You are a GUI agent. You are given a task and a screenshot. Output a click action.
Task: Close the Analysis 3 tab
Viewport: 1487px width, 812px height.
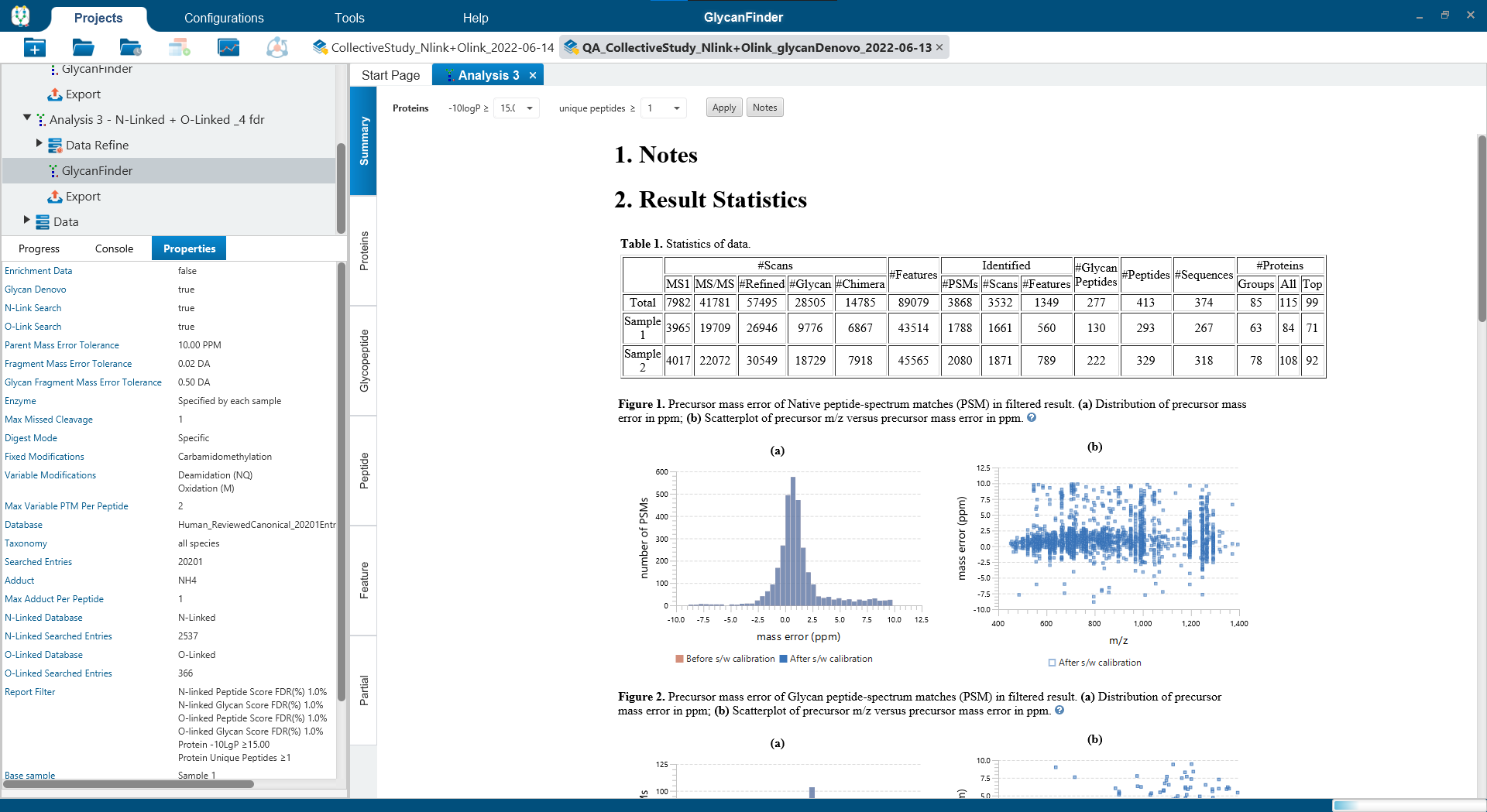pos(533,75)
